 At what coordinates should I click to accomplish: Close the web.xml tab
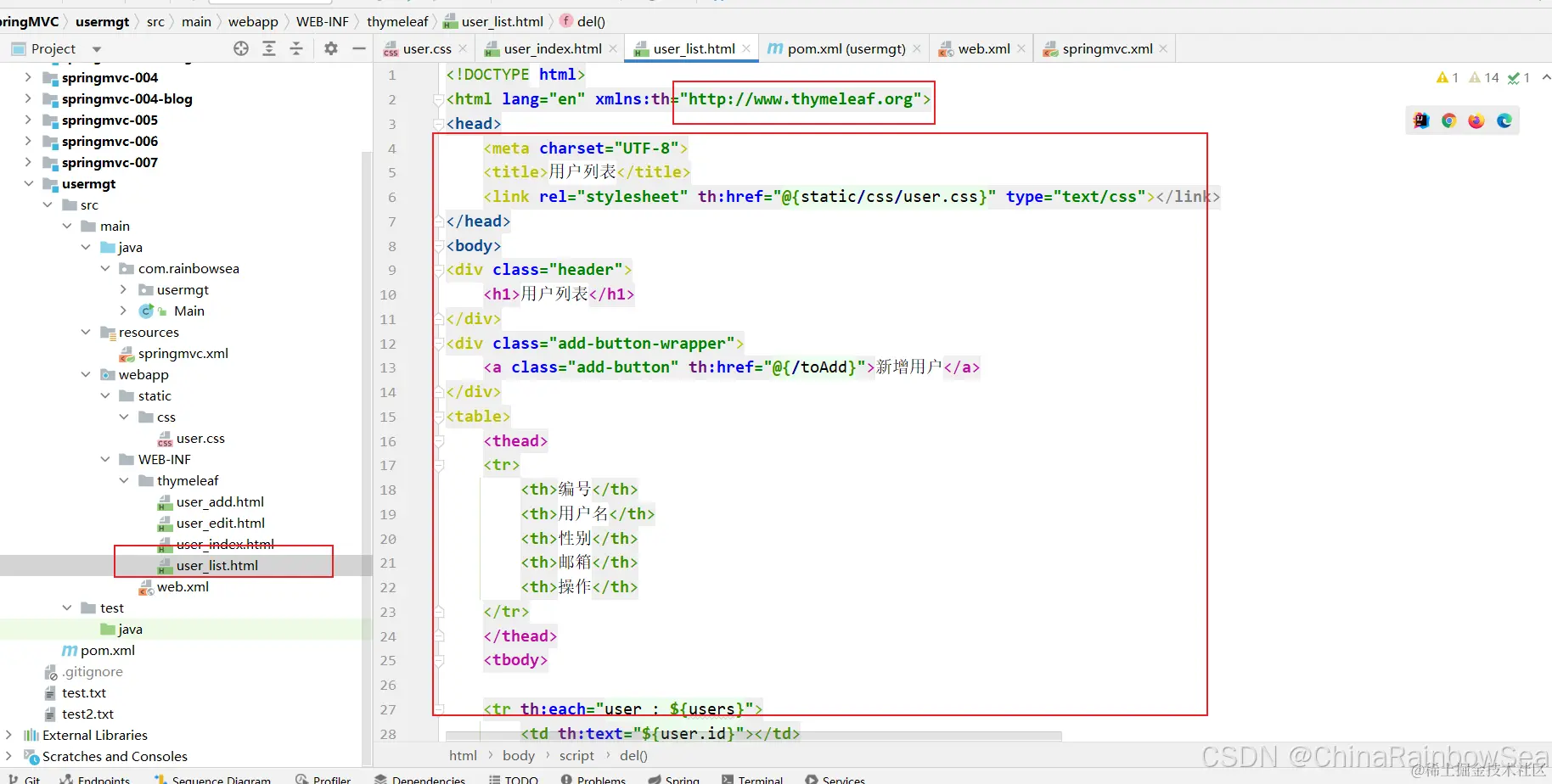pos(1021,49)
